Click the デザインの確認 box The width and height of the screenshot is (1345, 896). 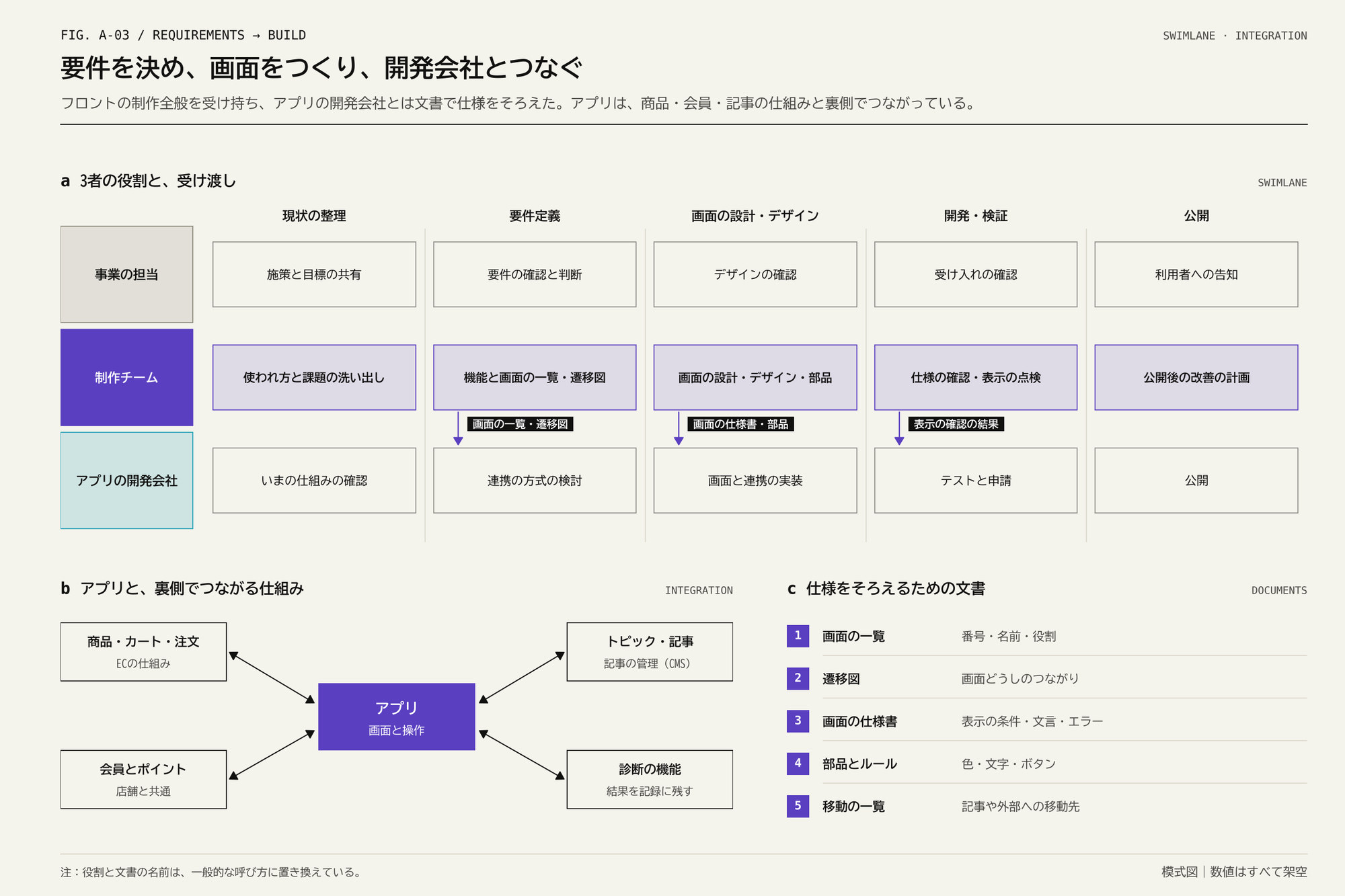click(755, 274)
